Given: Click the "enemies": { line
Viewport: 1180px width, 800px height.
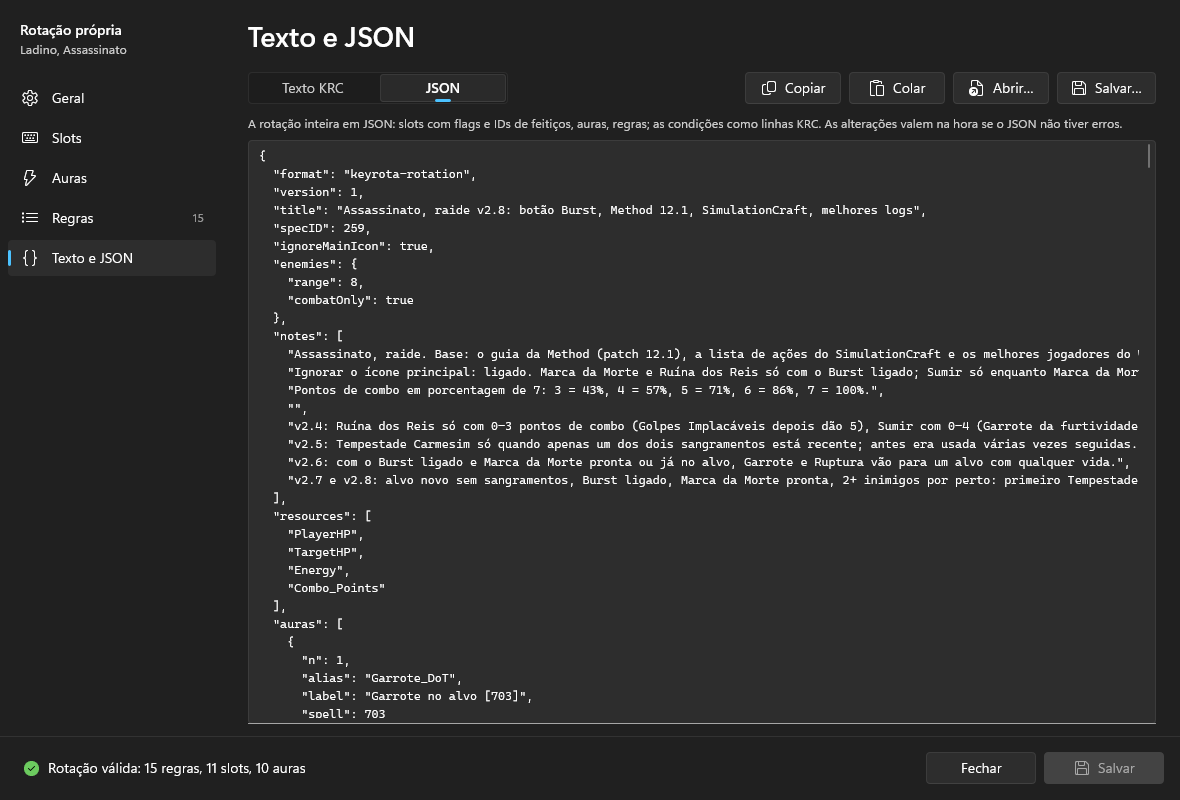Looking at the screenshot, I should (x=315, y=264).
